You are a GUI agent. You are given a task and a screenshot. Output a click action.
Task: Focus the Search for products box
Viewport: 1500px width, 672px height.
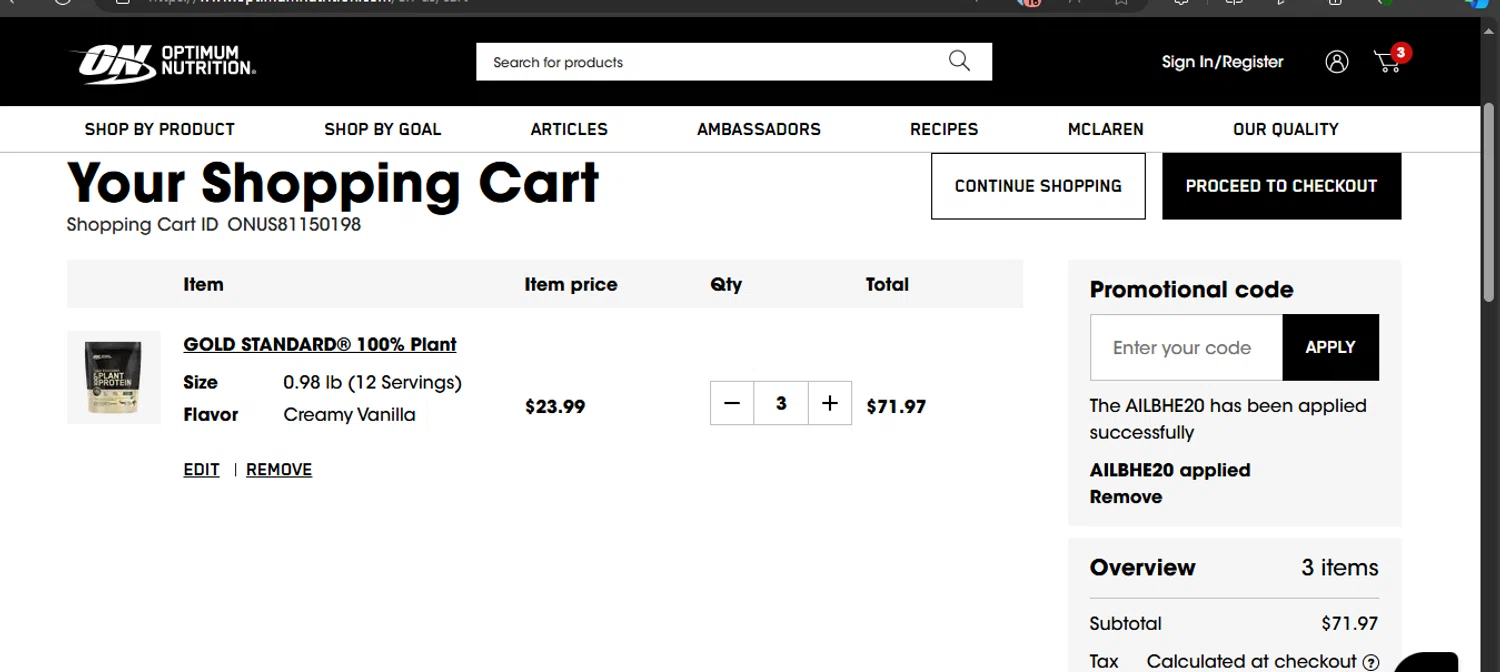tap(710, 62)
